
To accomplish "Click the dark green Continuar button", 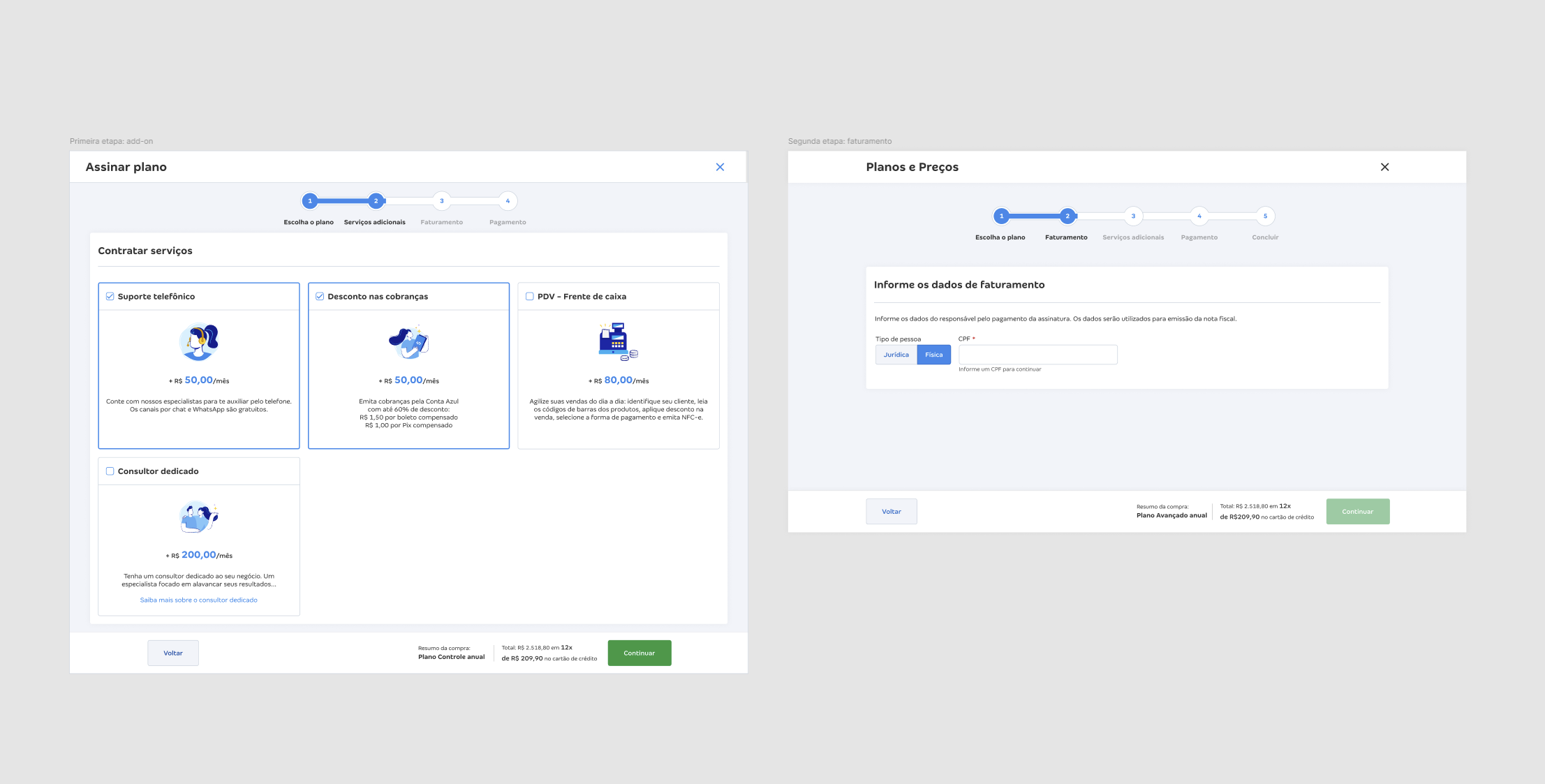I will pyautogui.click(x=640, y=653).
